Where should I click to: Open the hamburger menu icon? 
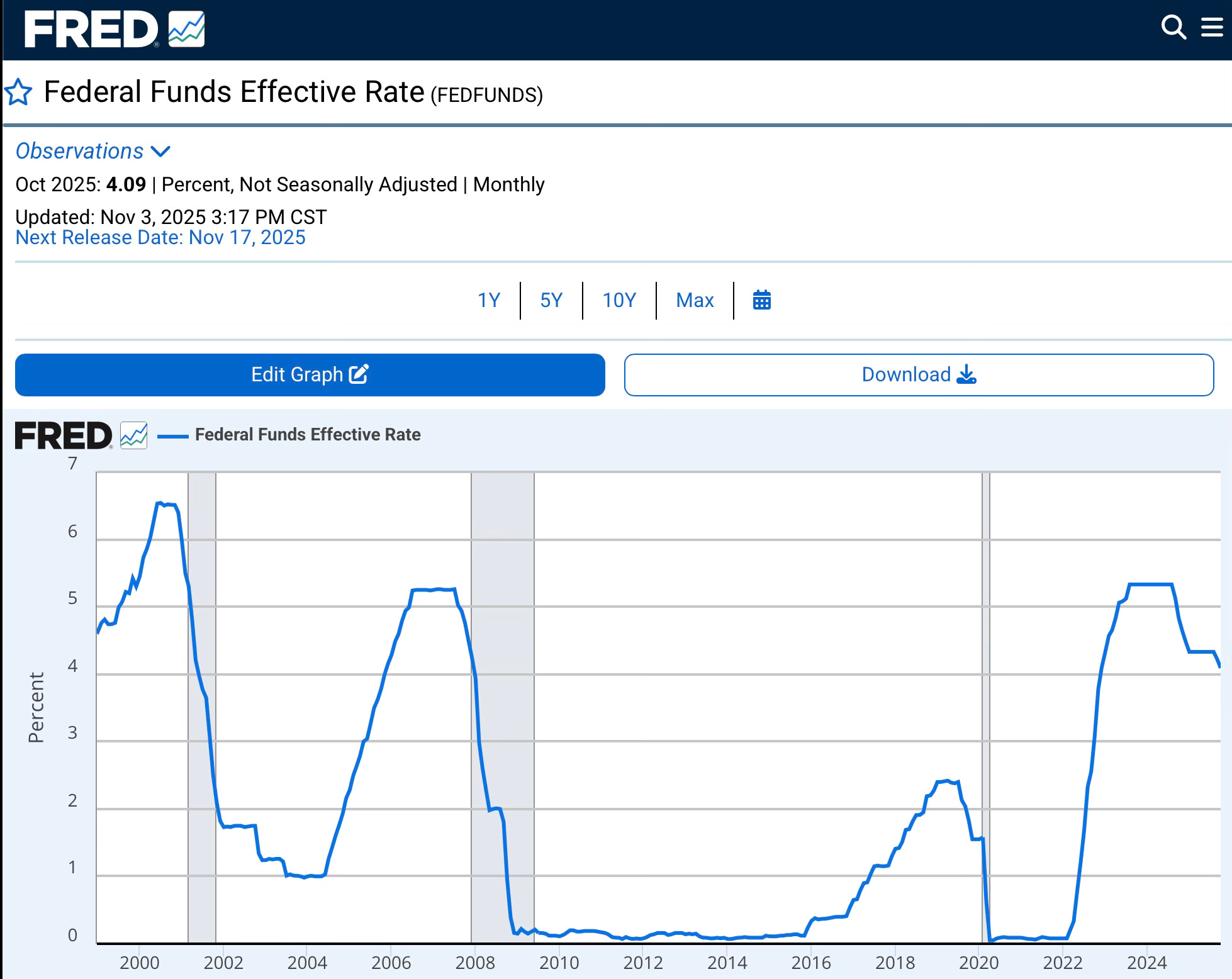pyautogui.click(x=1212, y=28)
